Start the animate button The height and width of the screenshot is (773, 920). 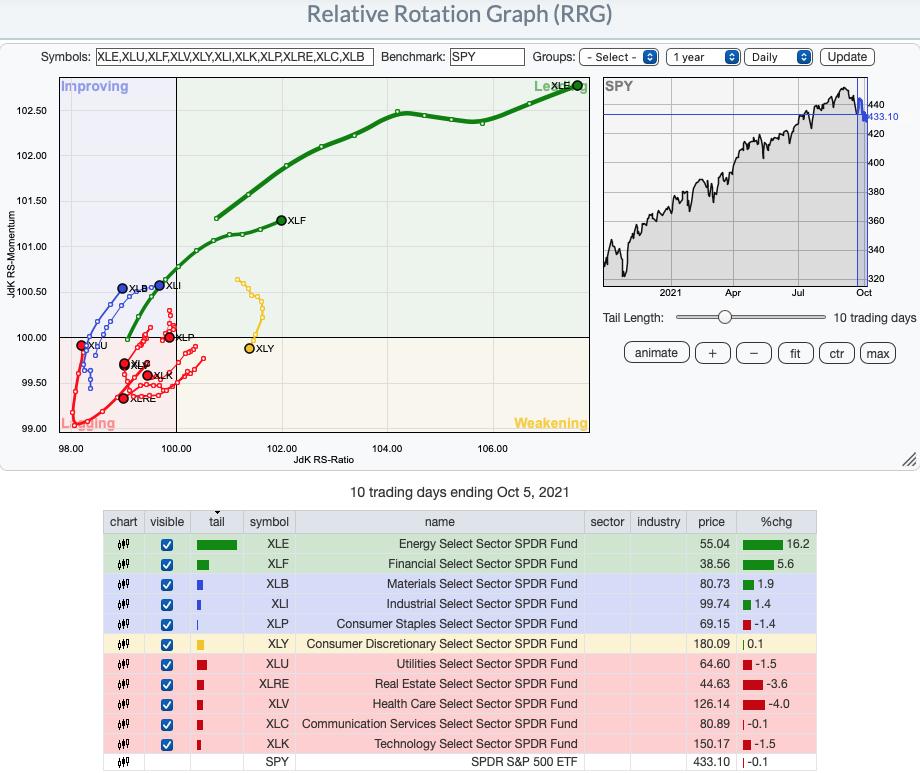tap(656, 353)
